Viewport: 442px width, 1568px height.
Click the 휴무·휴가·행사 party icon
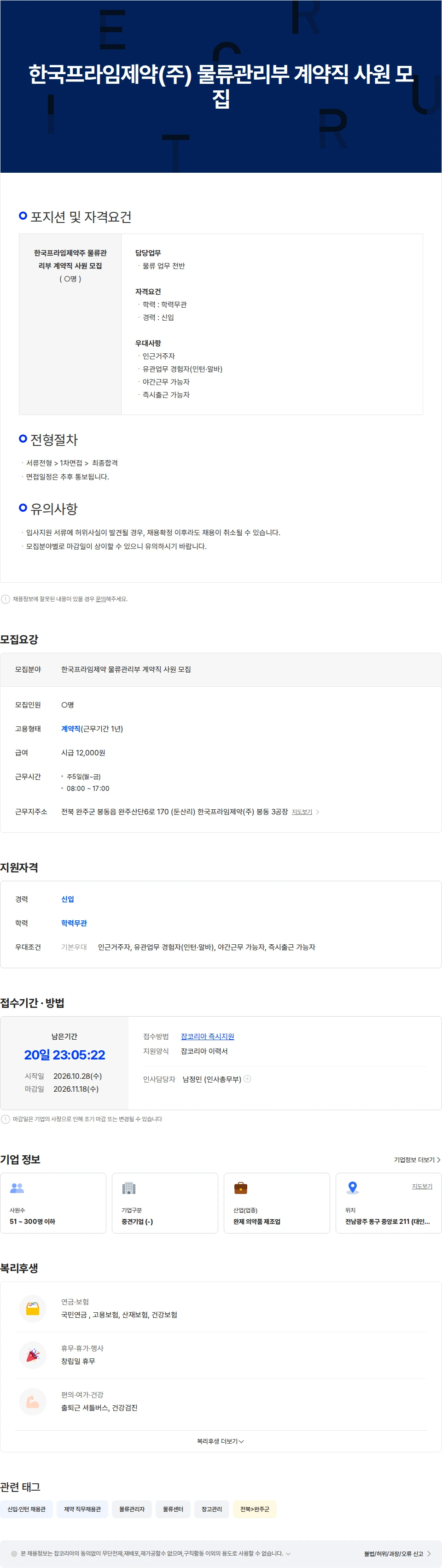[33, 1355]
